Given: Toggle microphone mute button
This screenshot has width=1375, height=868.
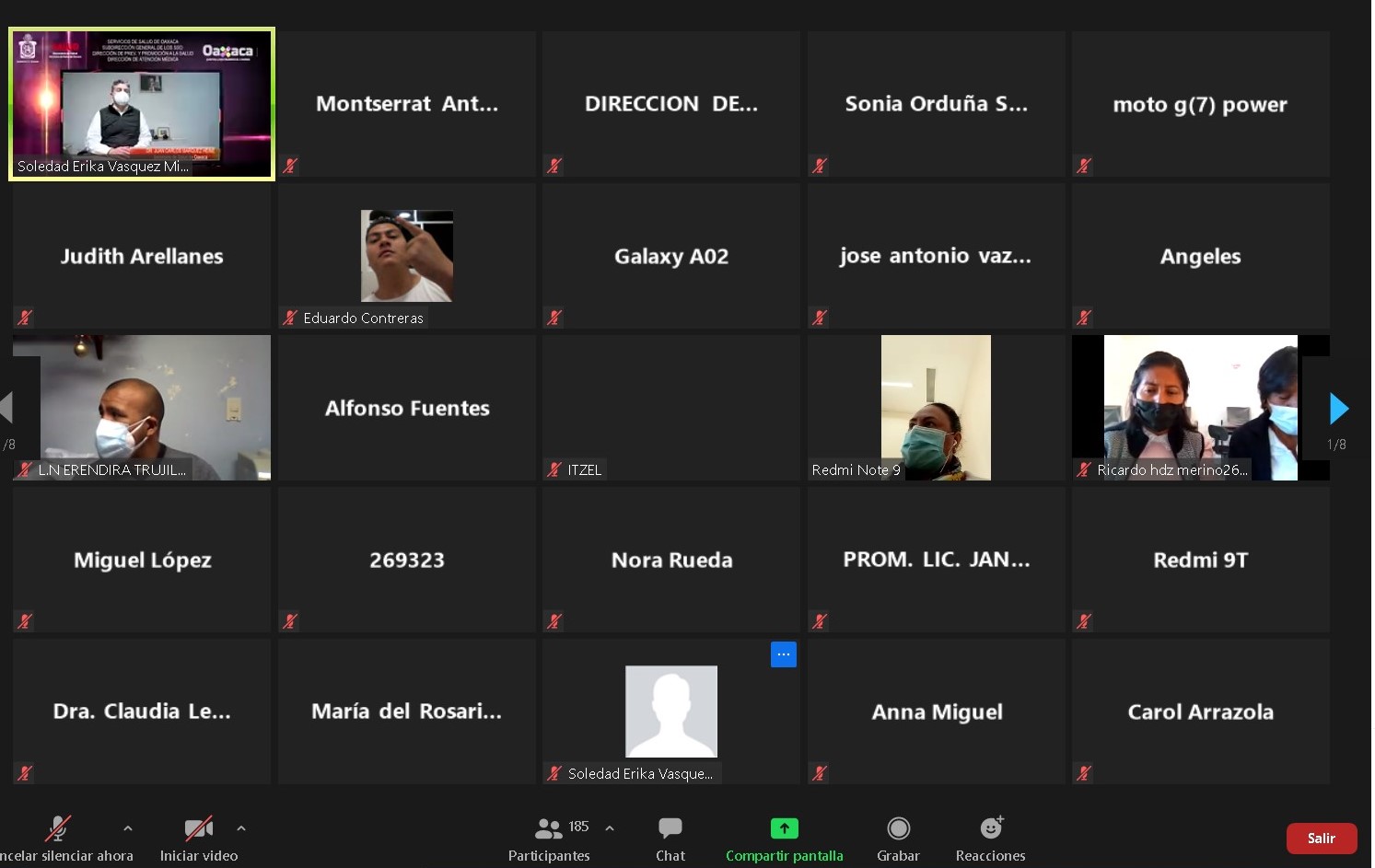Looking at the screenshot, I should pos(58,828).
